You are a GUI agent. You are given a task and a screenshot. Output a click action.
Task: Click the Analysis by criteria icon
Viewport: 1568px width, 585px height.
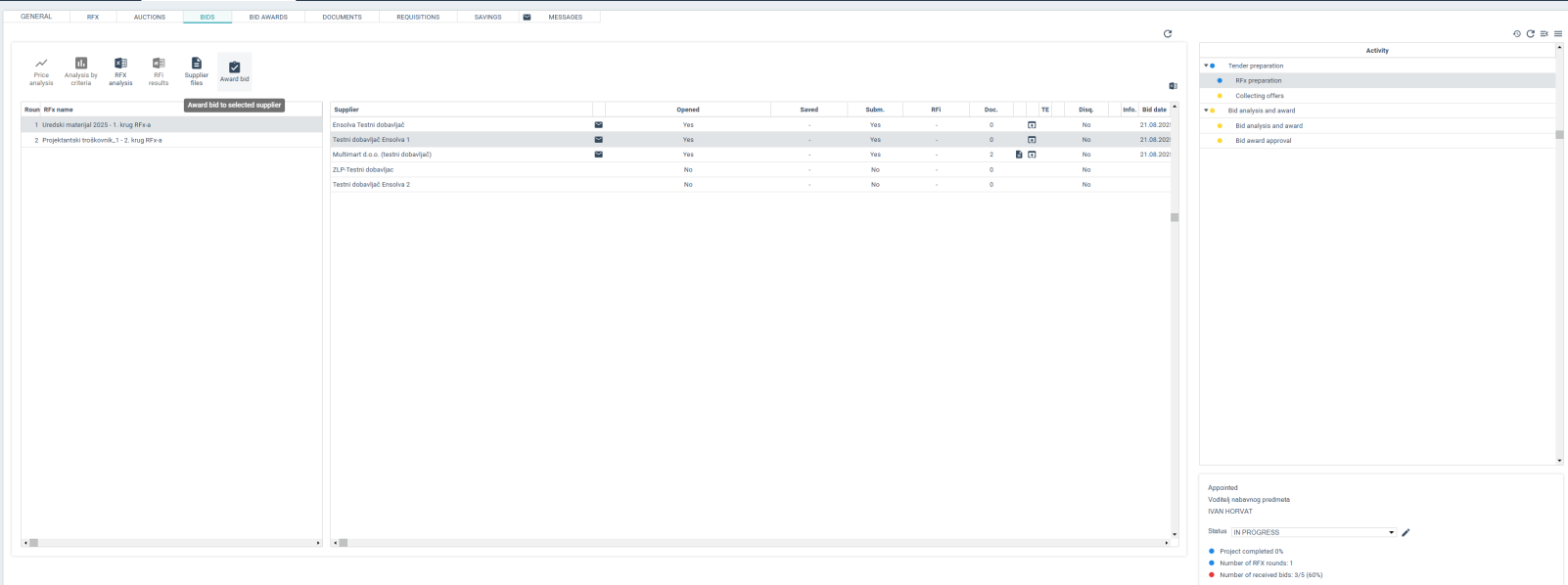click(x=81, y=70)
